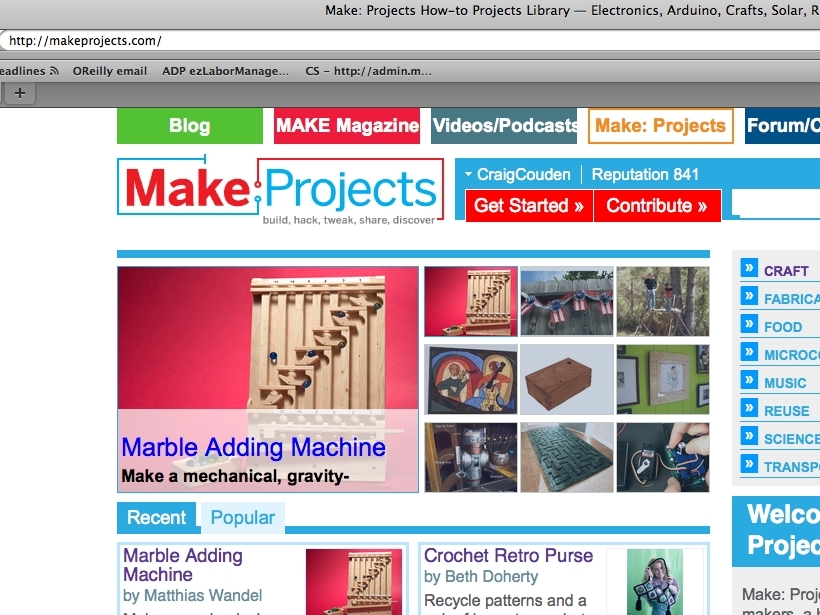Click the Marble Adding Machine recent list image

pos(354,582)
